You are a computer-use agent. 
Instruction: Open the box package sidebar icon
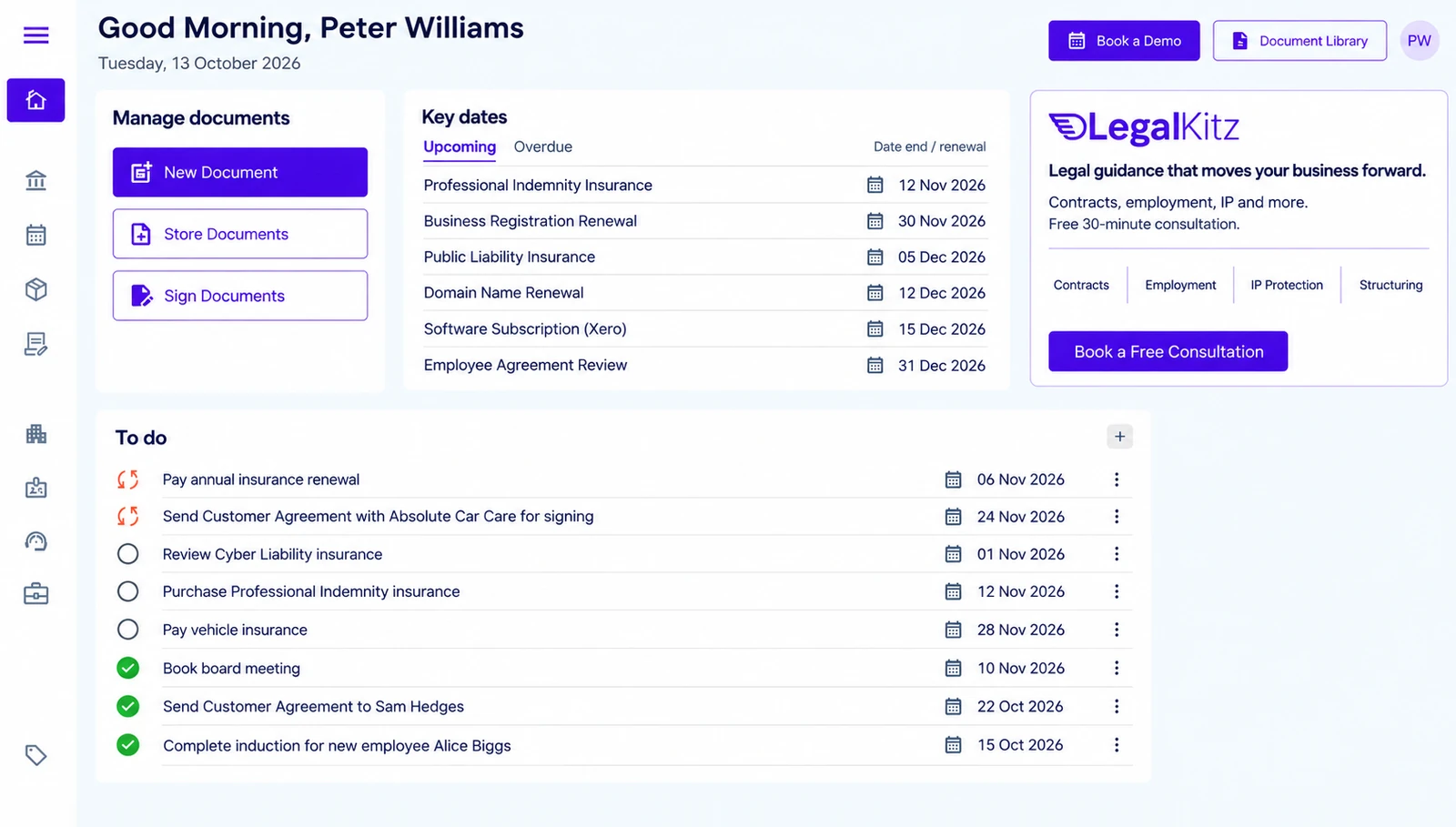tap(36, 289)
